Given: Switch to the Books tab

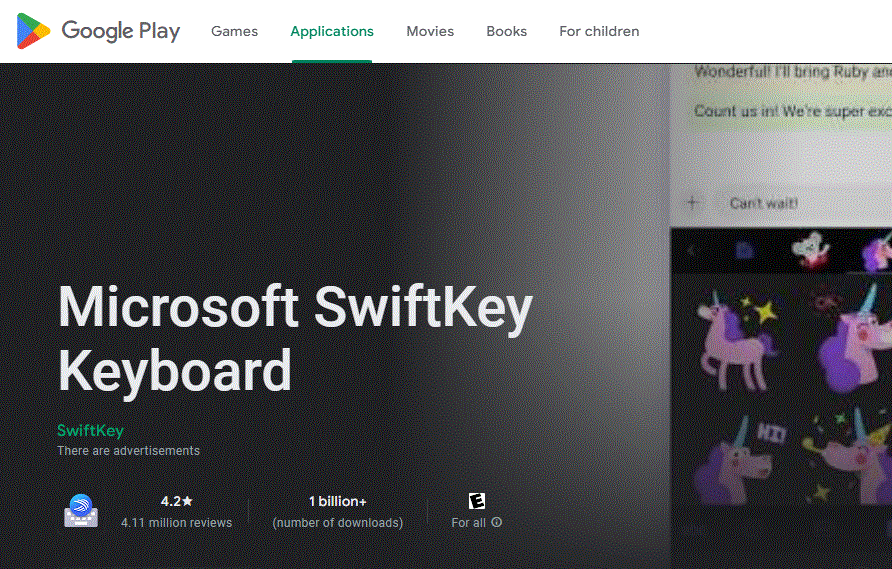Looking at the screenshot, I should [506, 31].
